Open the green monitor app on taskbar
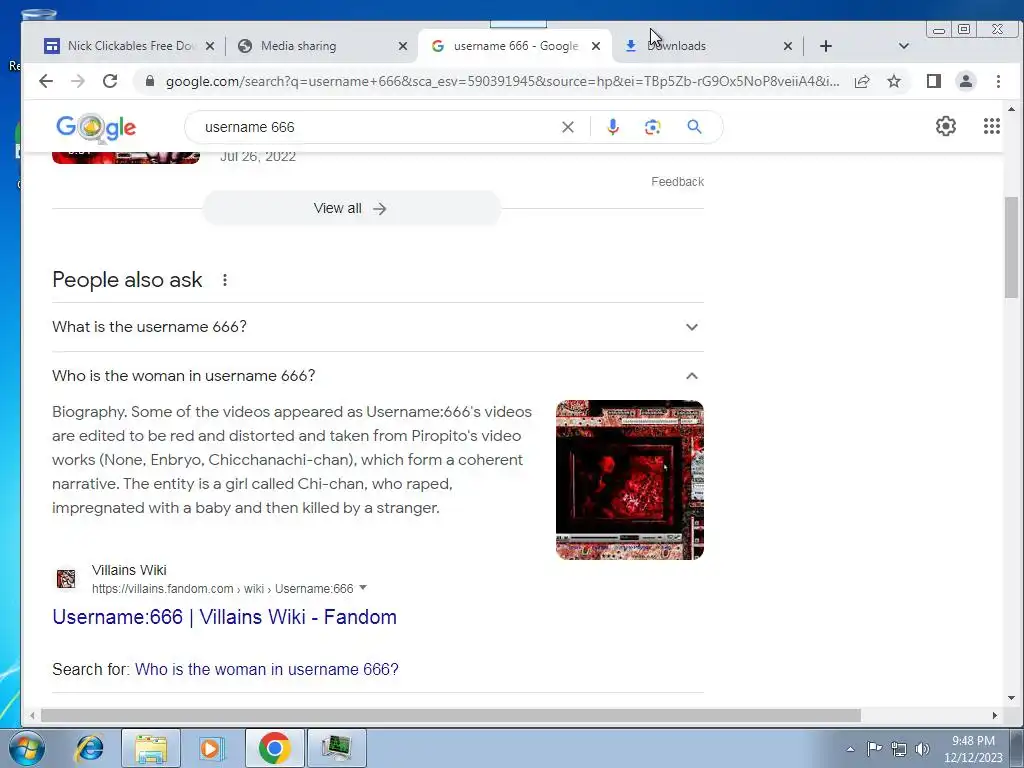 [x=336, y=748]
